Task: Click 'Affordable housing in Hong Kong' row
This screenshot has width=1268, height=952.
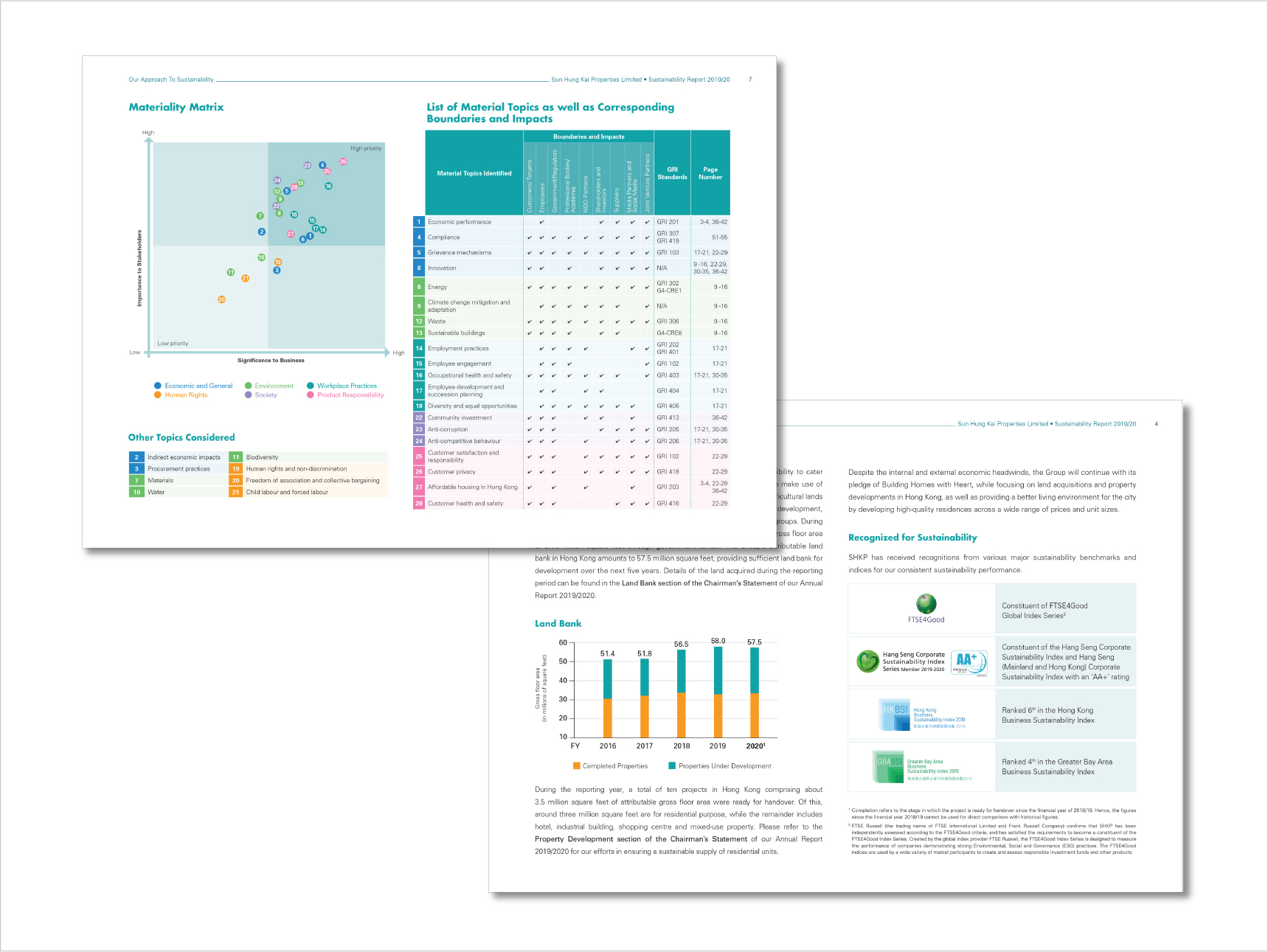Action: (x=572, y=487)
